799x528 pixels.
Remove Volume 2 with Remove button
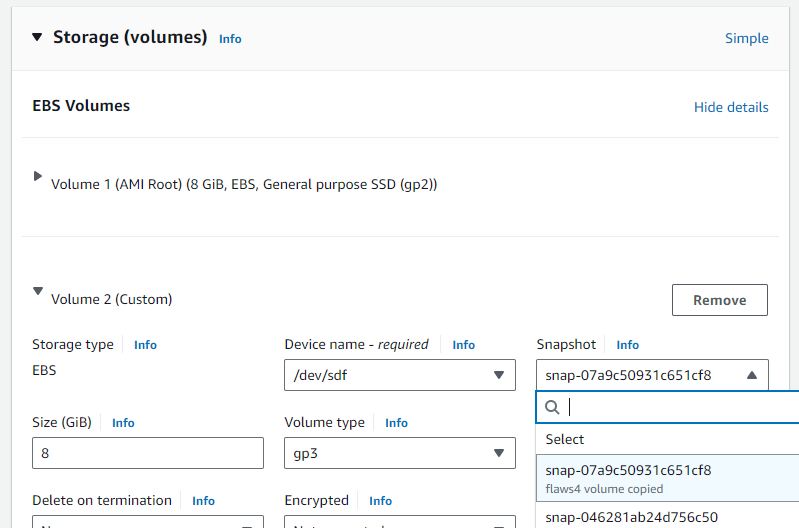719,300
